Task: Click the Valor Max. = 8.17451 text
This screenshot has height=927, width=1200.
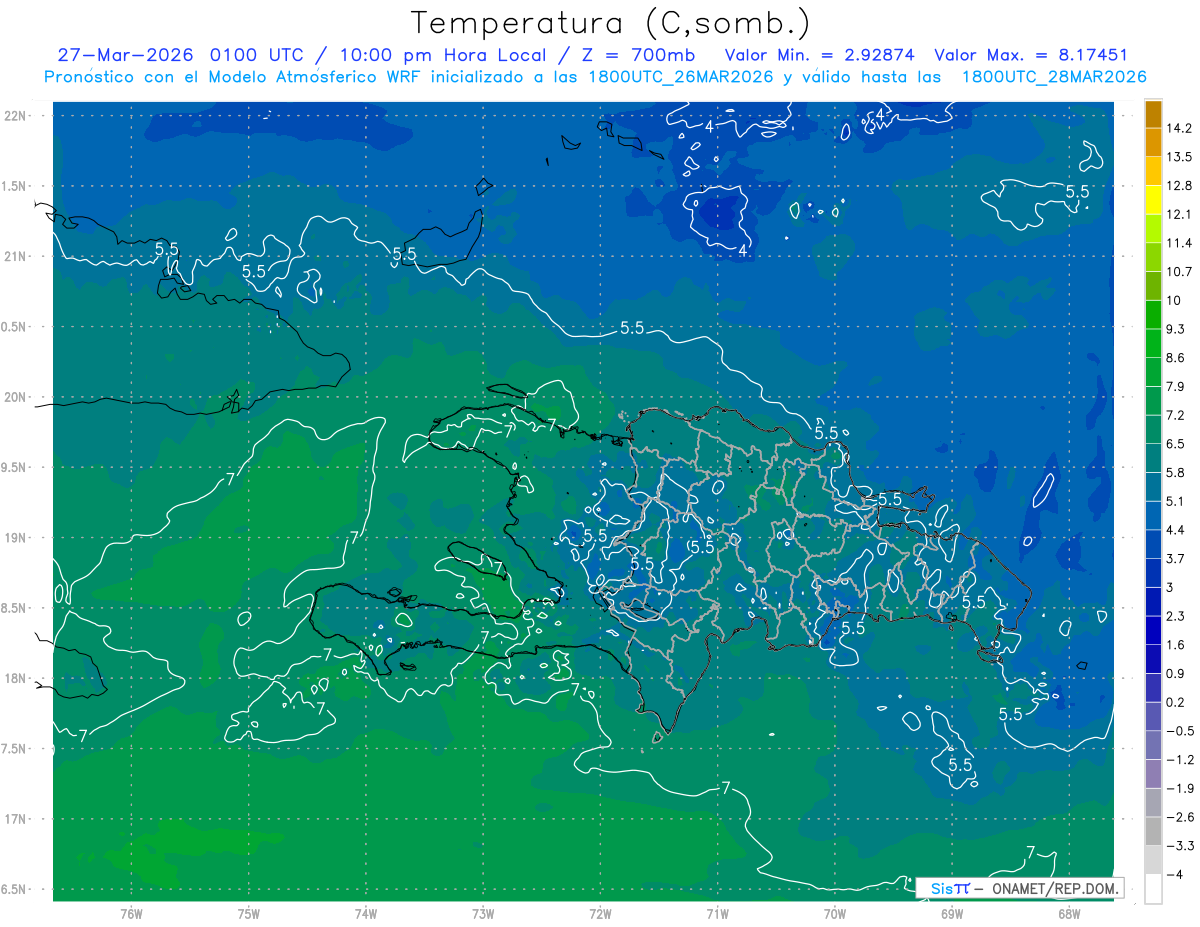Action: (1031, 55)
